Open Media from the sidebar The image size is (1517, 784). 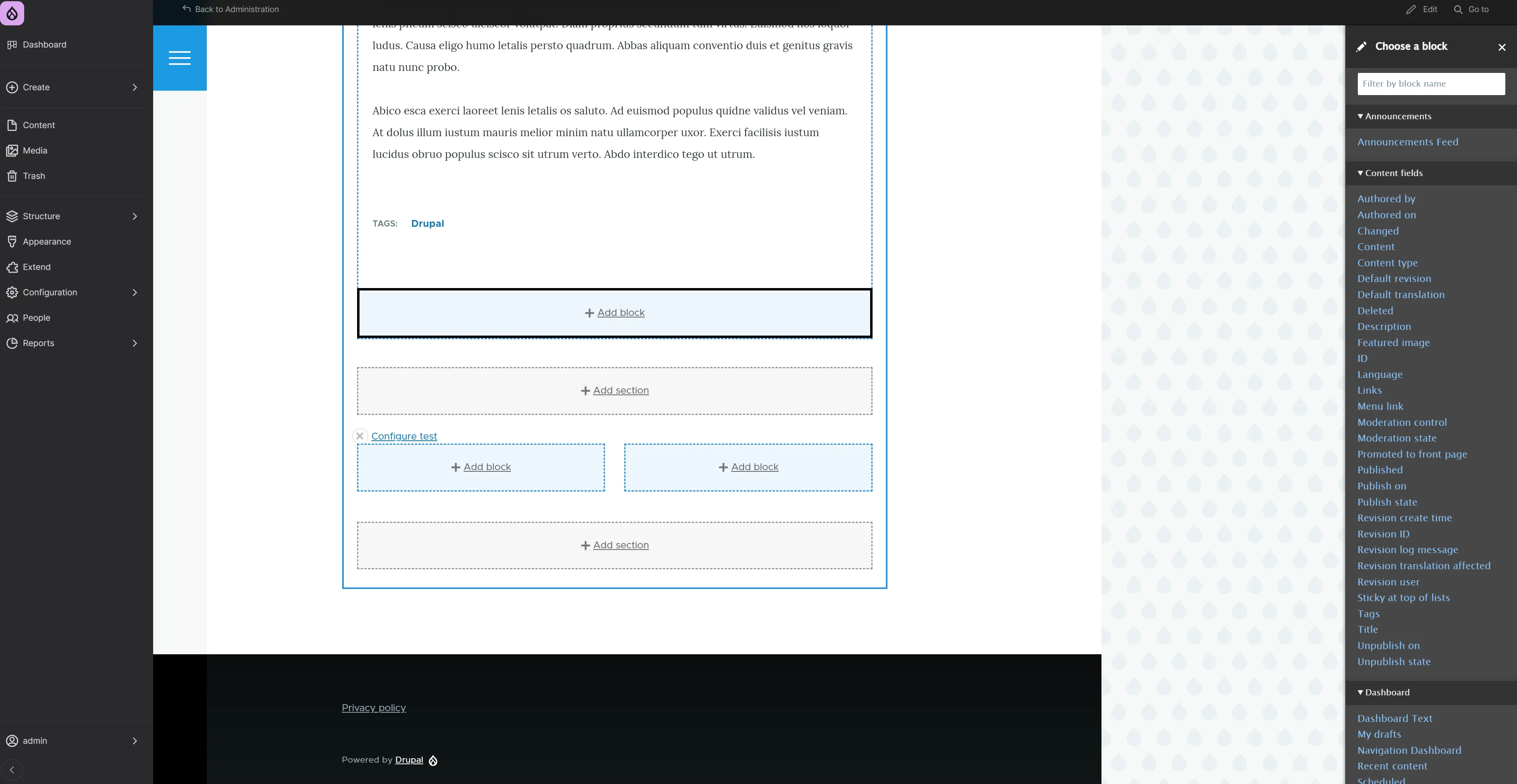click(x=35, y=151)
